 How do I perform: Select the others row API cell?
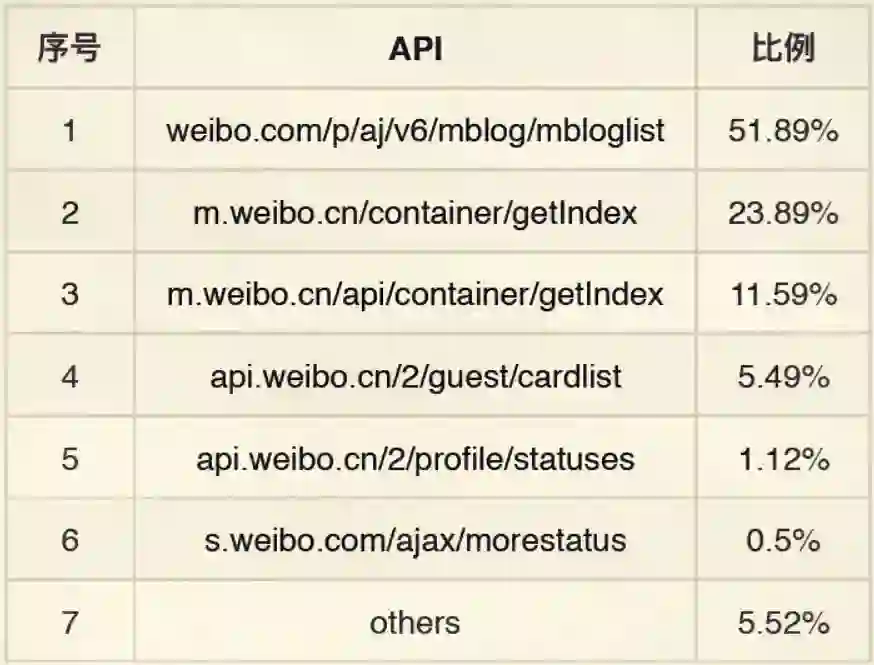(x=415, y=623)
